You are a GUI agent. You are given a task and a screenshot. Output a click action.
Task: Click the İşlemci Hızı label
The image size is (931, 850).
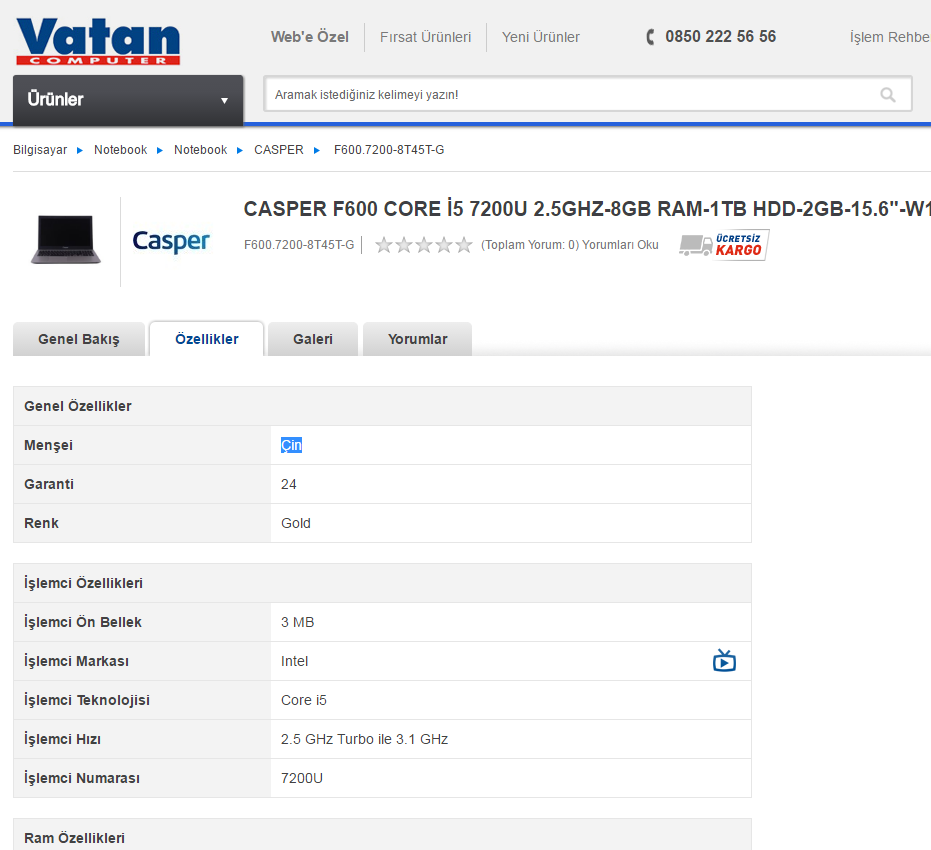click(x=62, y=739)
